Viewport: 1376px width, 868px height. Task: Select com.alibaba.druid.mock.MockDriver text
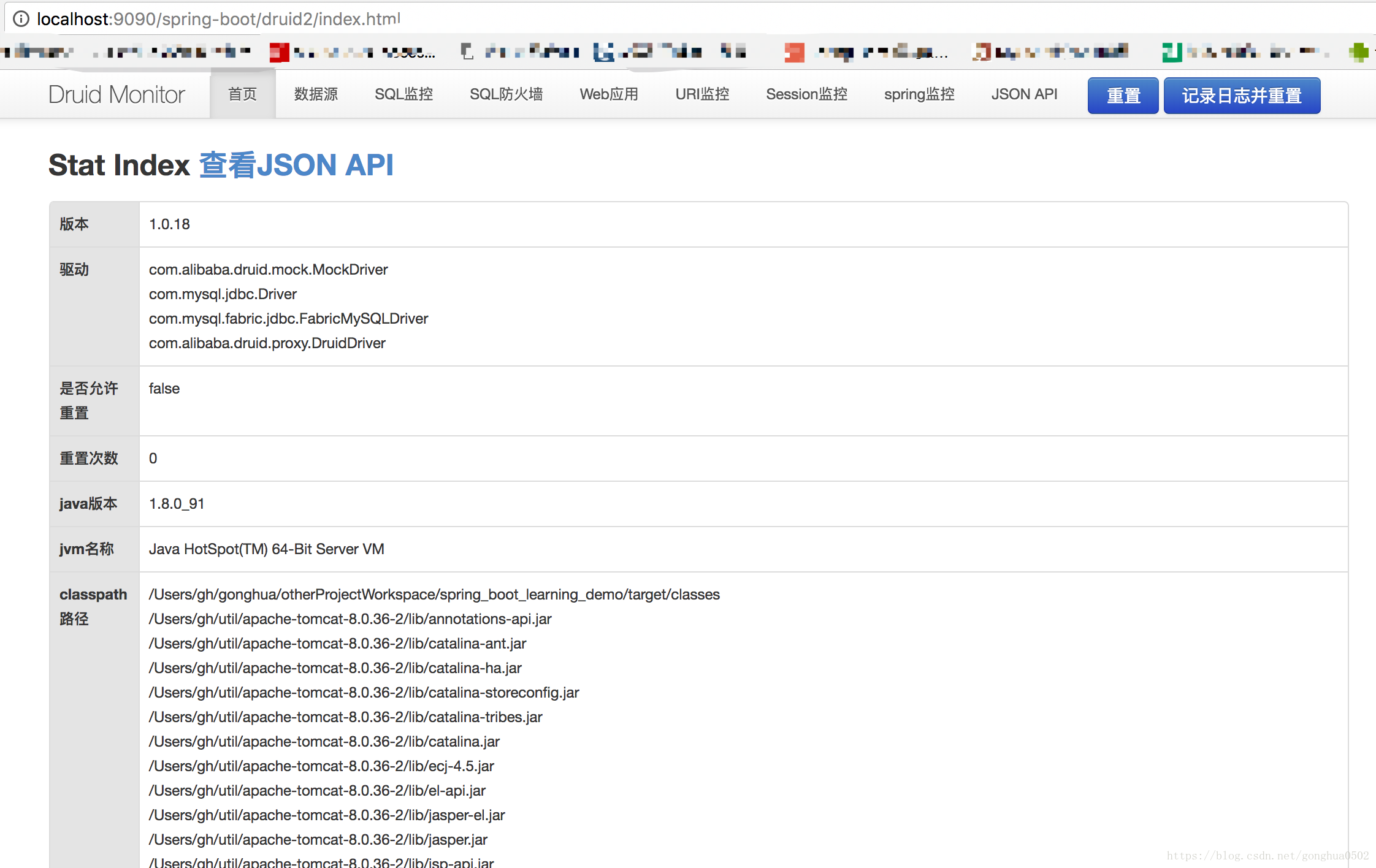point(268,270)
